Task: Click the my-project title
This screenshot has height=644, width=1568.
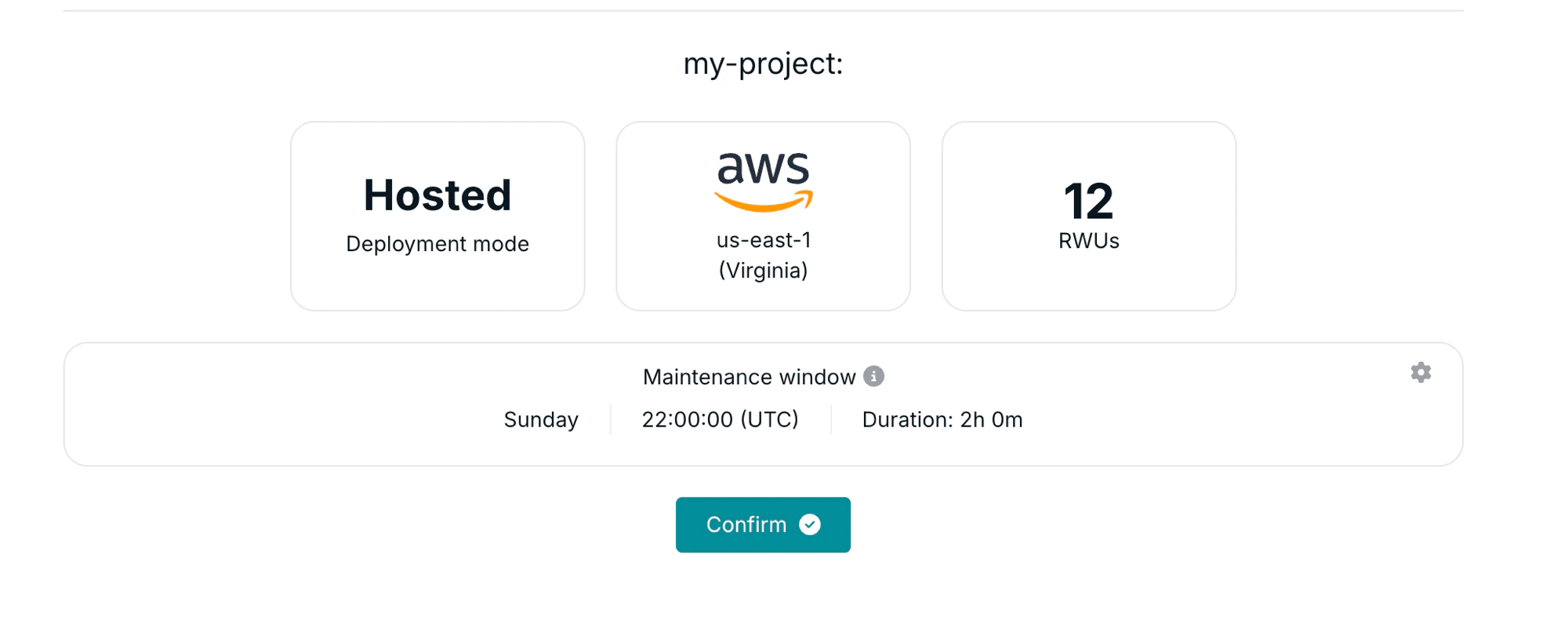Action: pos(762,64)
